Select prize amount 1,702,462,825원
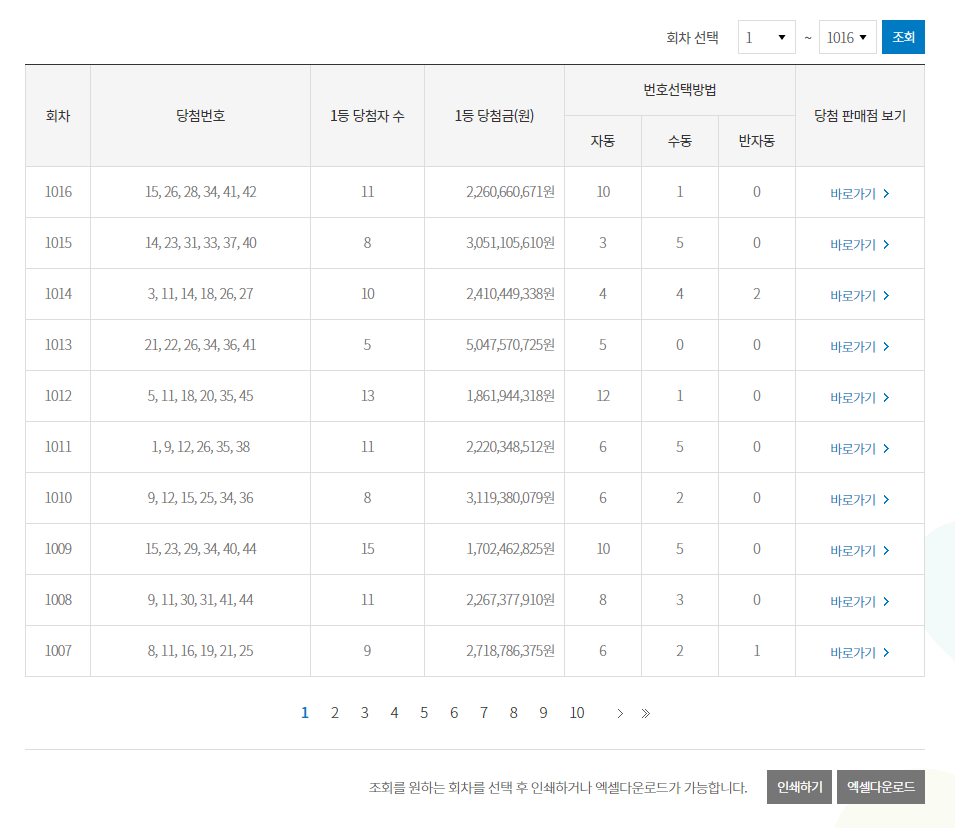The width and height of the screenshot is (955, 828). pos(510,549)
